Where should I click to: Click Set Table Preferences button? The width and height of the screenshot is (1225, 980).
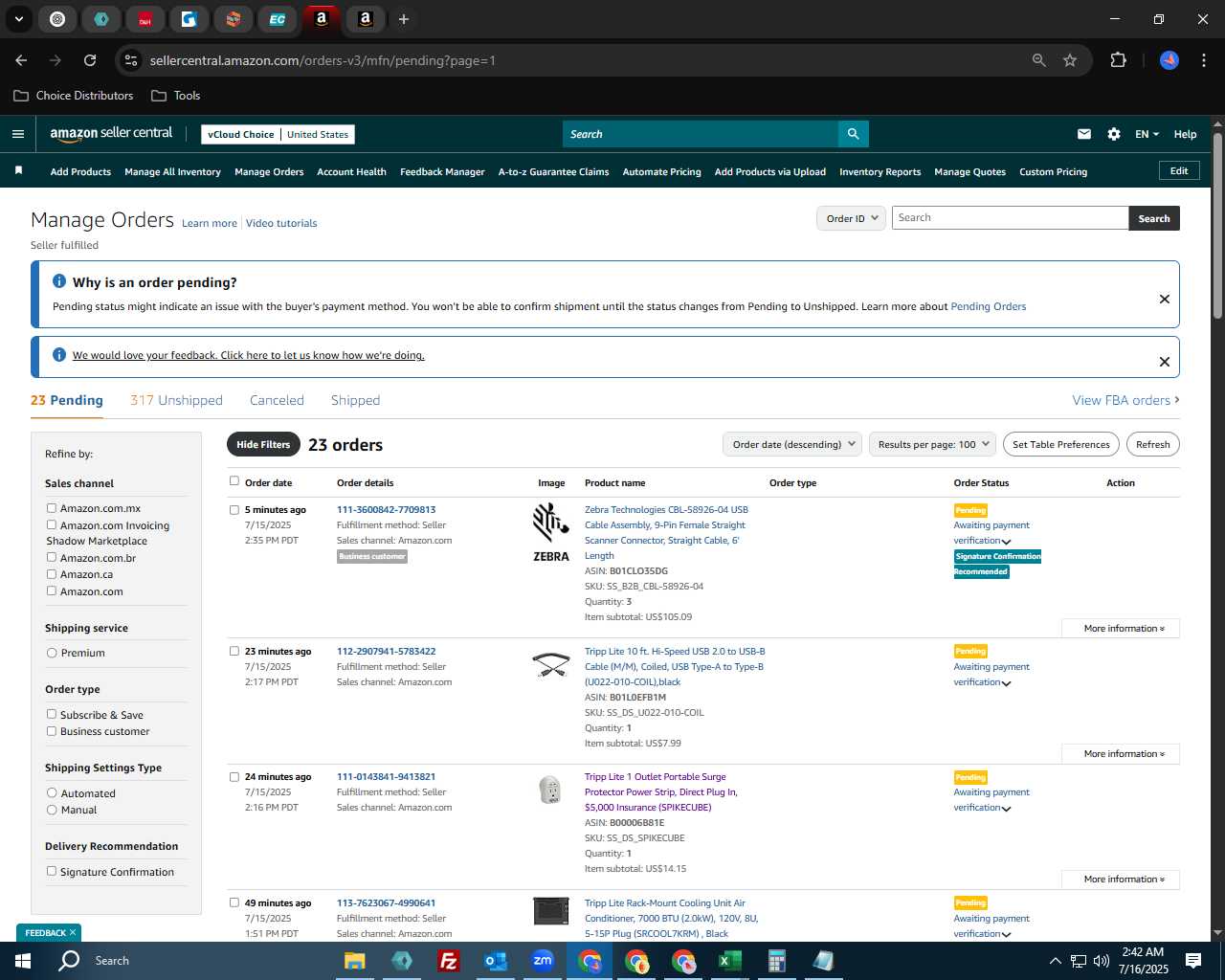point(1061,444)
